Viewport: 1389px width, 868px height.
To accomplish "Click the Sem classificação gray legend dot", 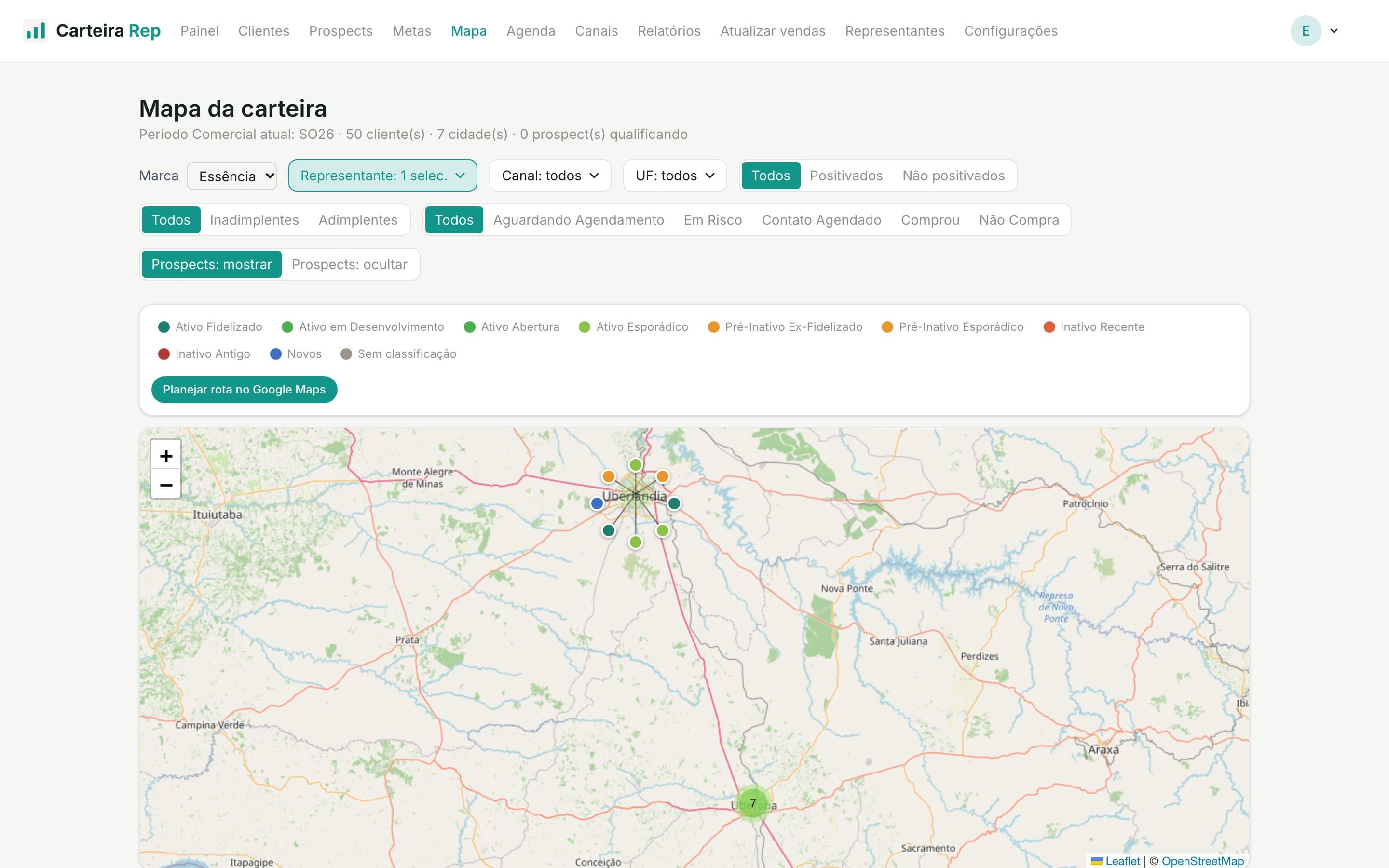I will pyautogui.click(x=346, y=354).
